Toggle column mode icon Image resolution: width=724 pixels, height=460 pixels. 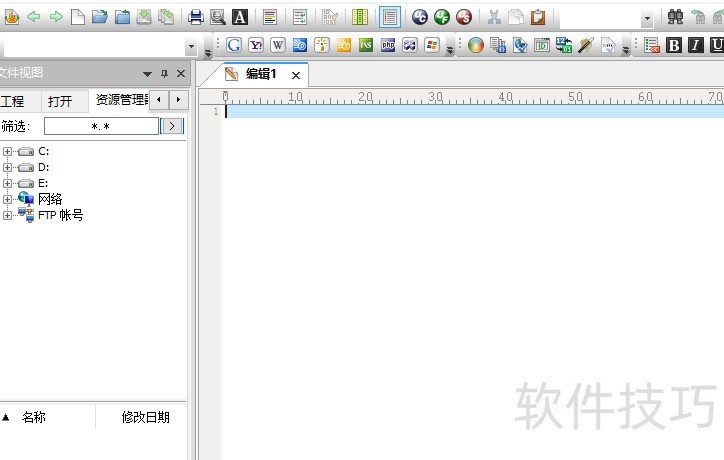click(x=360, y=18)
